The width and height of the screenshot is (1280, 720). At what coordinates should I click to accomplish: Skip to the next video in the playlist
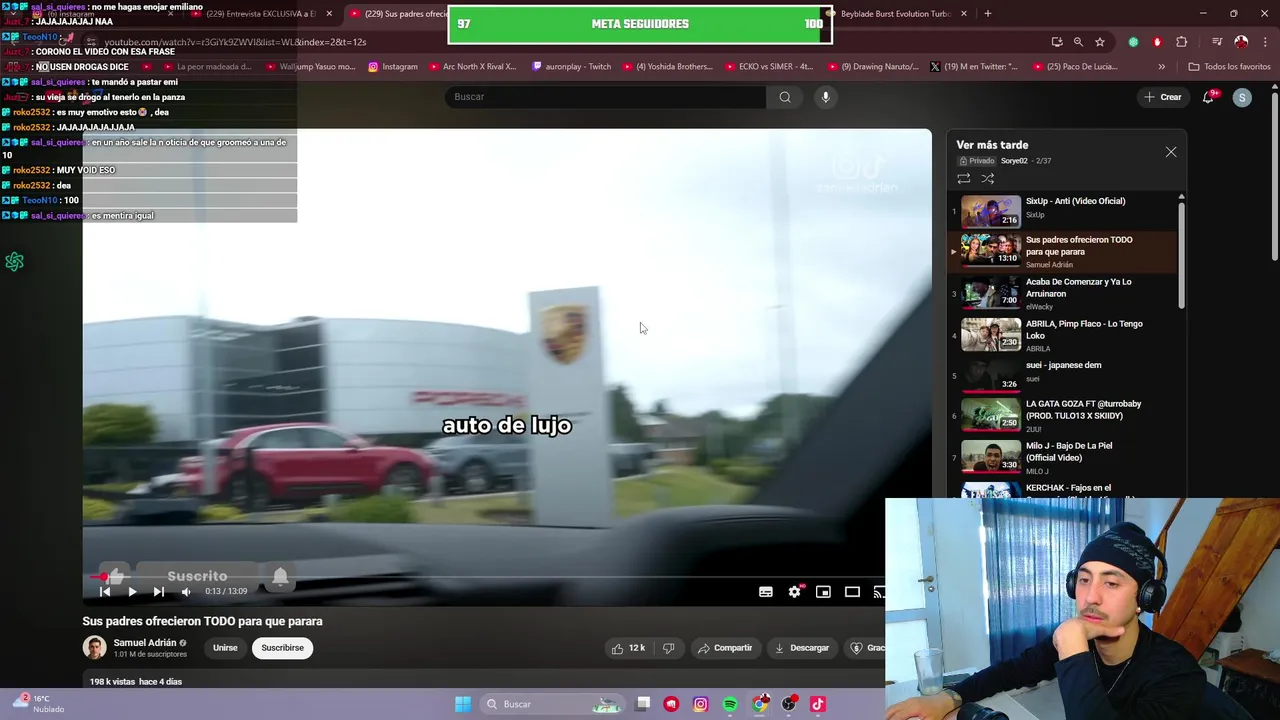[x=158, y=591]
